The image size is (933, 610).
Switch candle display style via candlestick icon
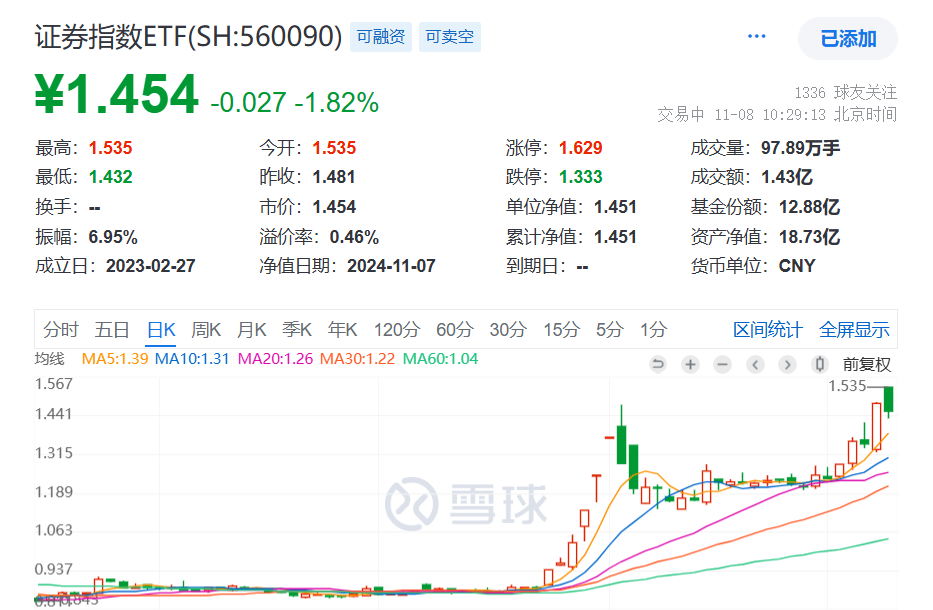tap(819, 365)
